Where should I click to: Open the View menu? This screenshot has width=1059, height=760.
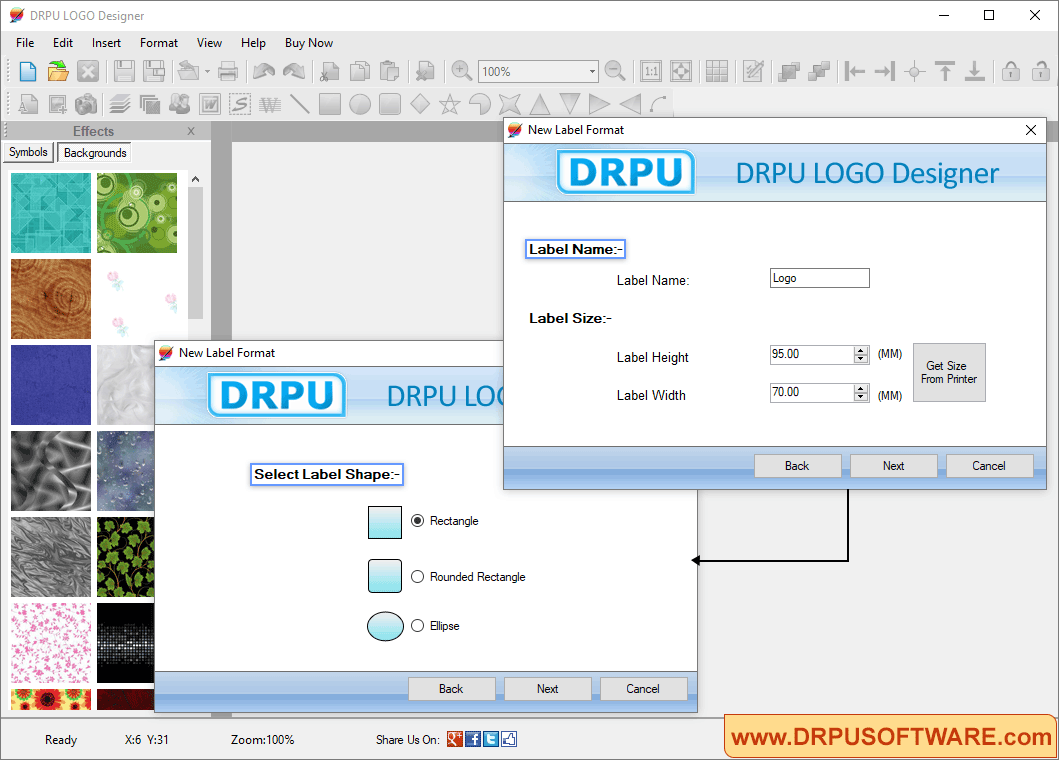(x=209, y=43)
